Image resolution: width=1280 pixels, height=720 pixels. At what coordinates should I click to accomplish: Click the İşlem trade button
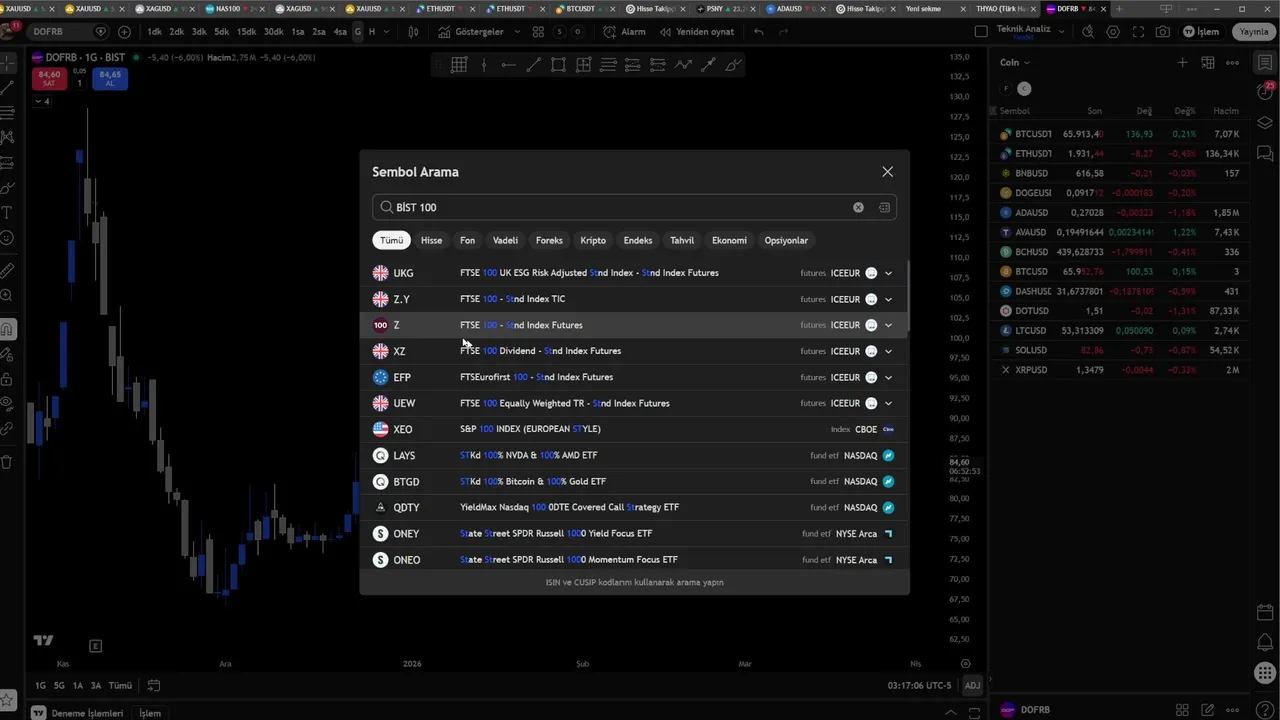pyautogui.click(x=1201, y=32)
